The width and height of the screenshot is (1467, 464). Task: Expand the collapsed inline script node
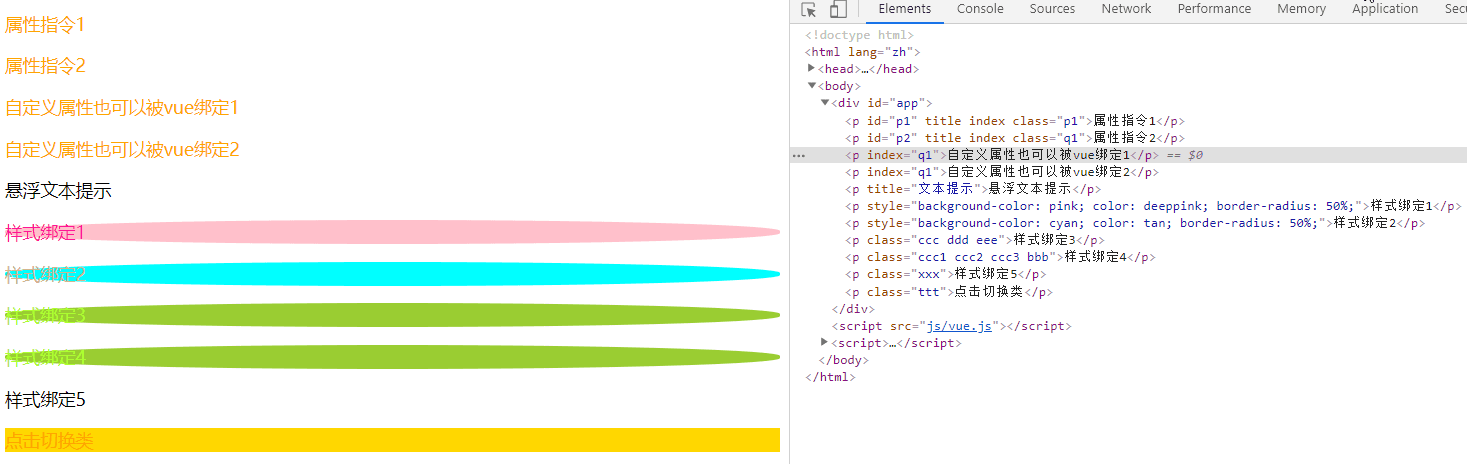point(825,343)
